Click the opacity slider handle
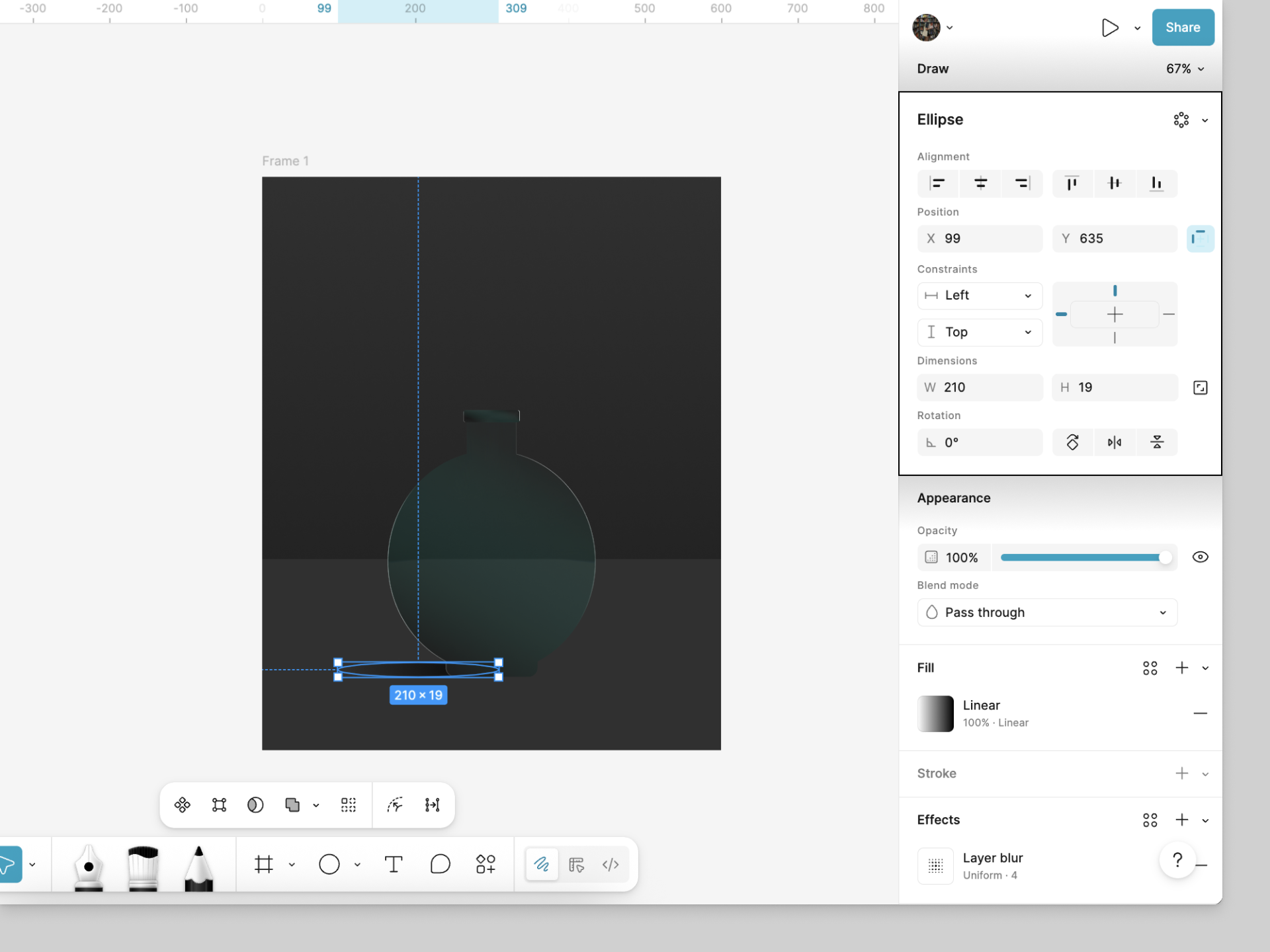 [x=1165, y=557]
